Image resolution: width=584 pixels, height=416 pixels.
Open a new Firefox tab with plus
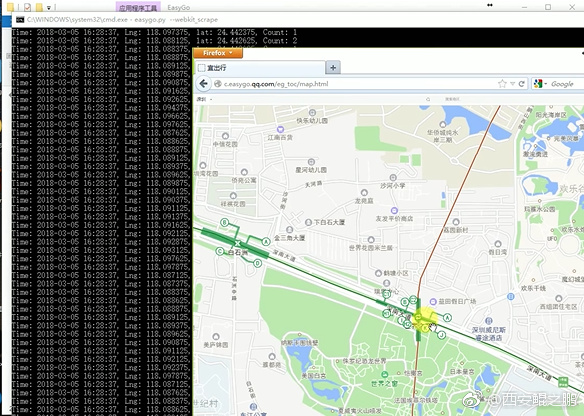(333, 67)
